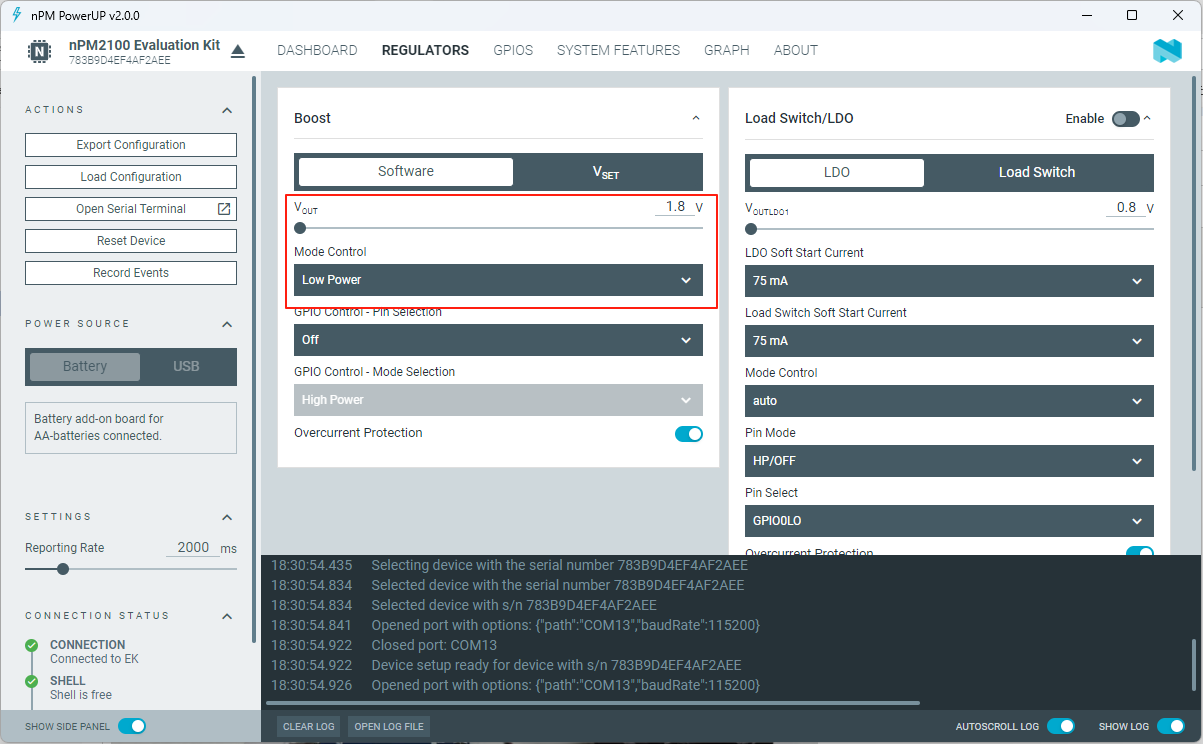Click Record Events button
The image size is (1203, 744).
pyautogui.click(x=131, y=273)
